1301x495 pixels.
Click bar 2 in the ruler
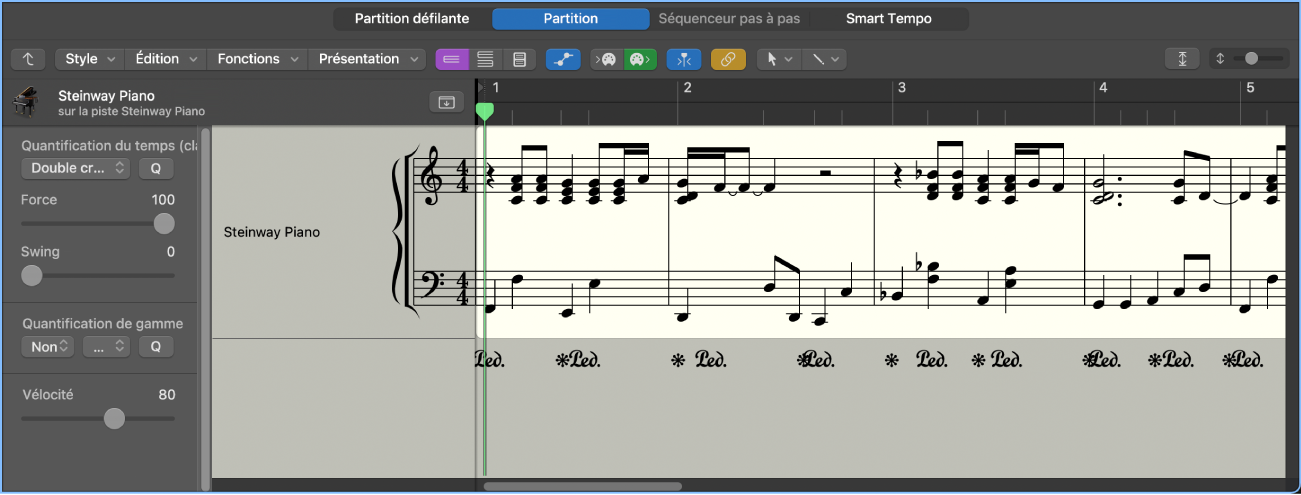click(x=687, y=88)
